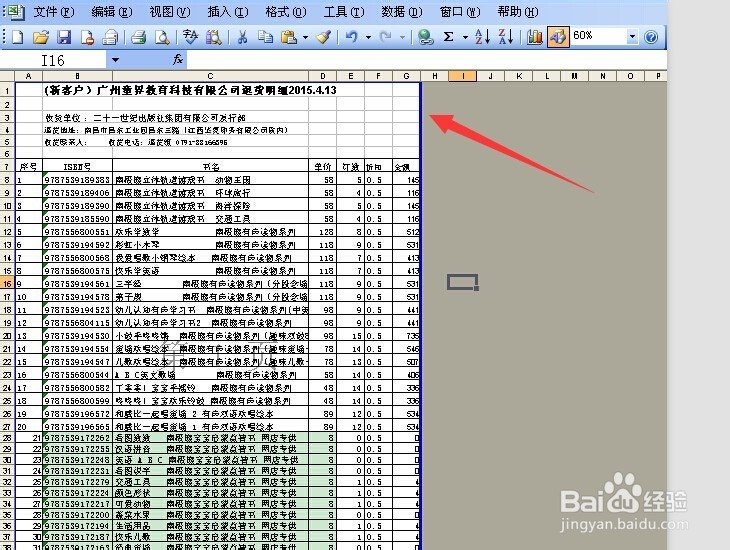Open the Chart Wizard icon
This screenshot has width=730, height=550.
(x=534, y=37)
